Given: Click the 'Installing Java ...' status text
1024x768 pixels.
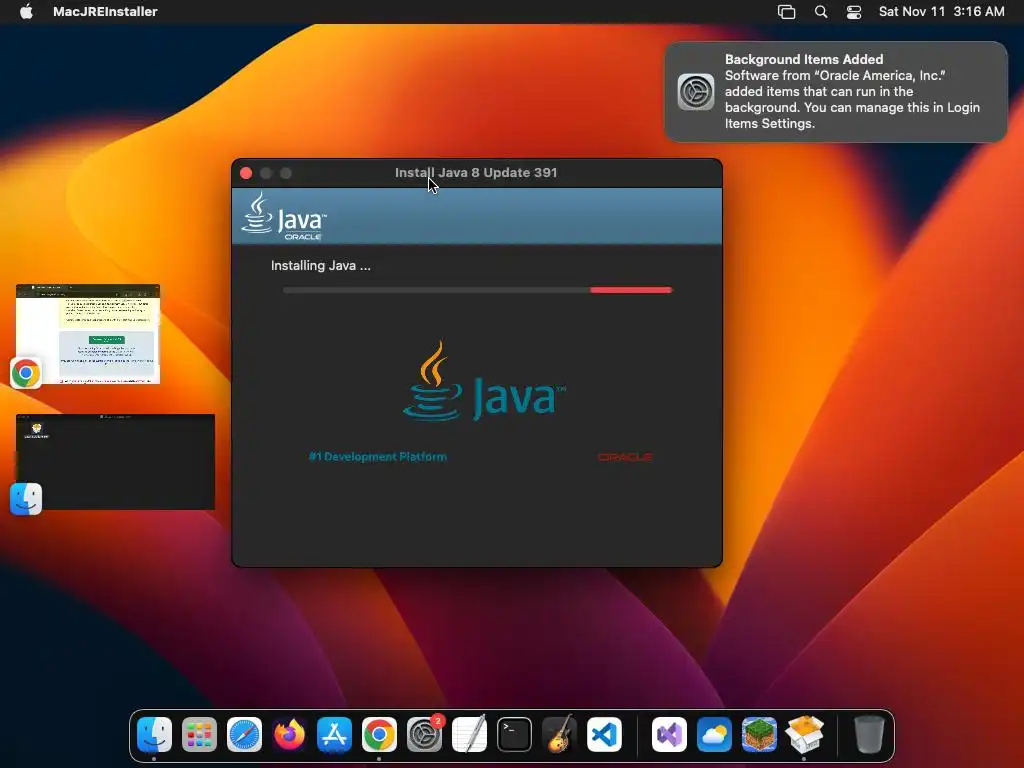Looking at the screenshot, I should 321,266.
